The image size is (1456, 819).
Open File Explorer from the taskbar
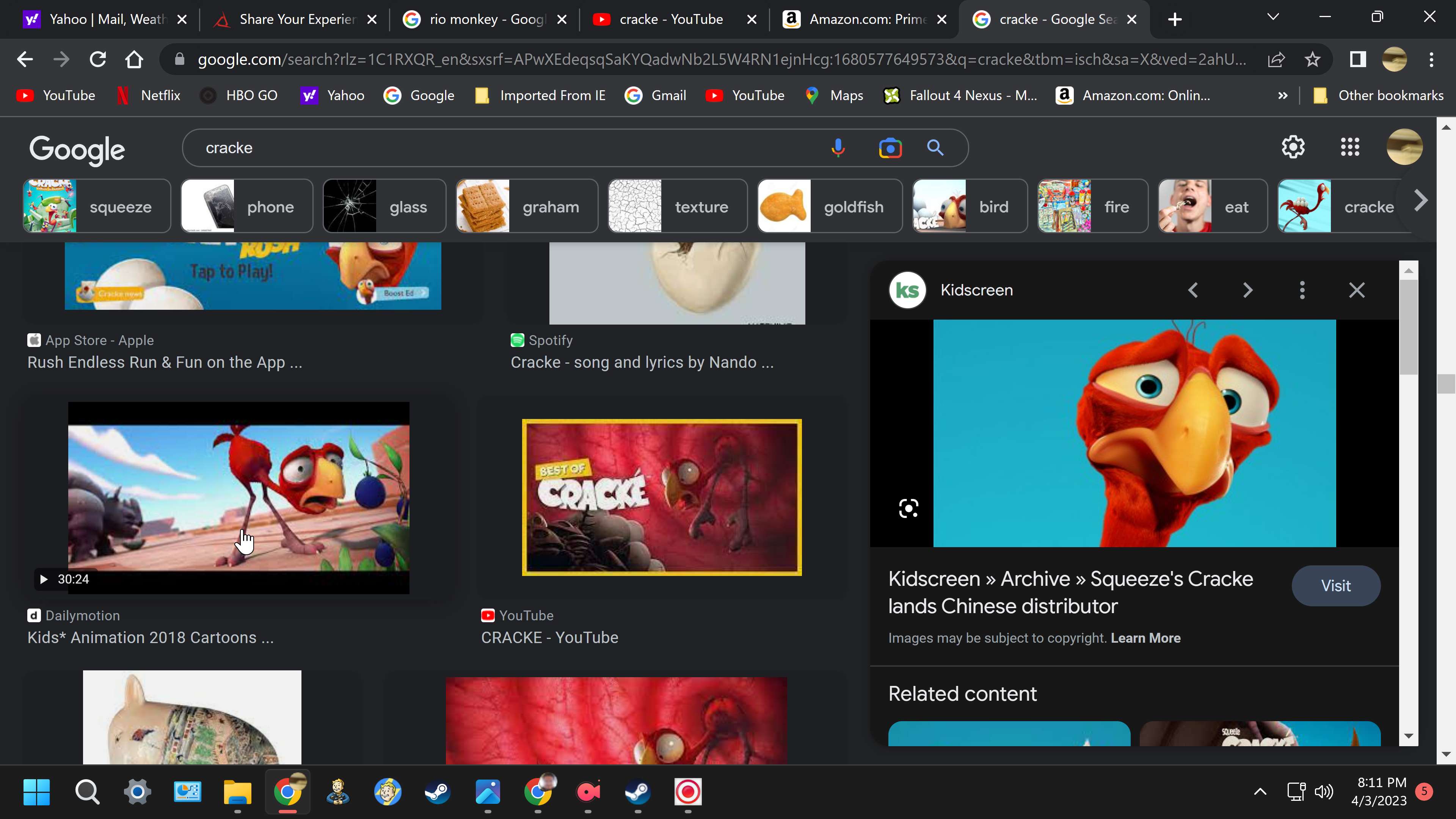pyautogui.click(x=237, y=792)
